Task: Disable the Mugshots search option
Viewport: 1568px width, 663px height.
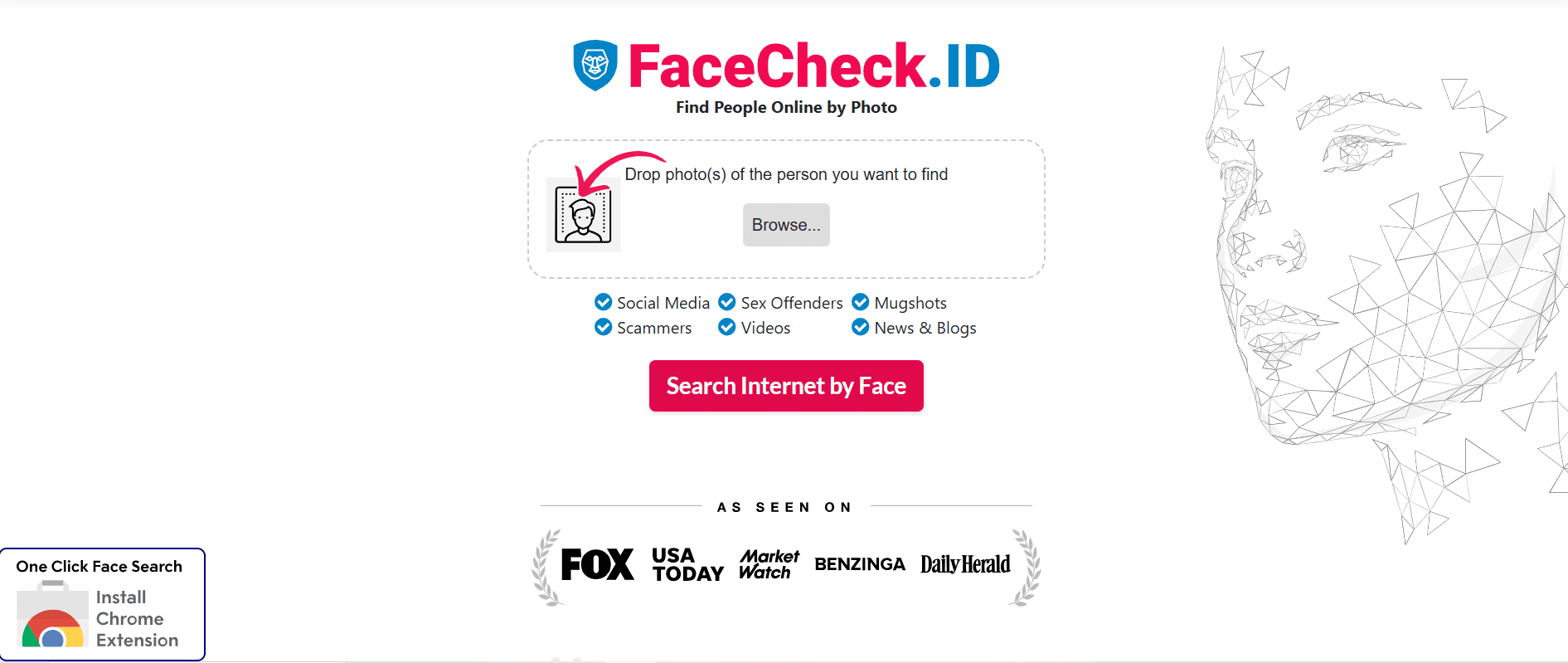Action: pos(859,302)
